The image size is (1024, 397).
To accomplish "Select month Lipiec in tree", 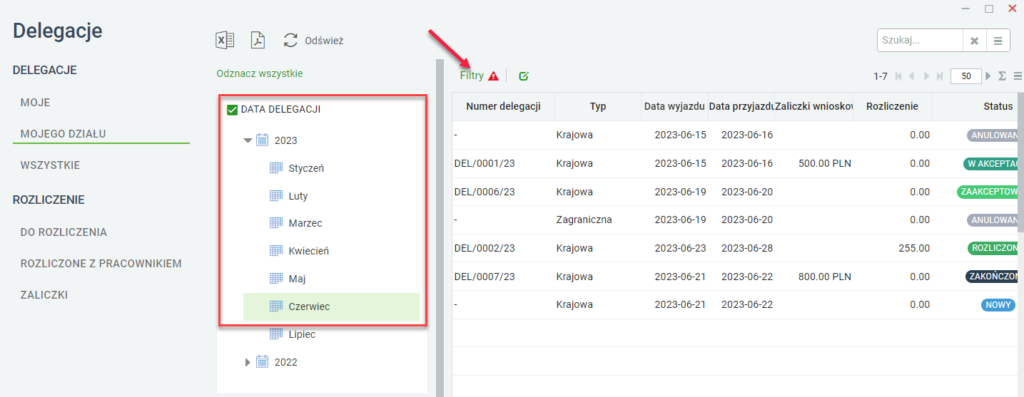I will (x=293, y=334).
